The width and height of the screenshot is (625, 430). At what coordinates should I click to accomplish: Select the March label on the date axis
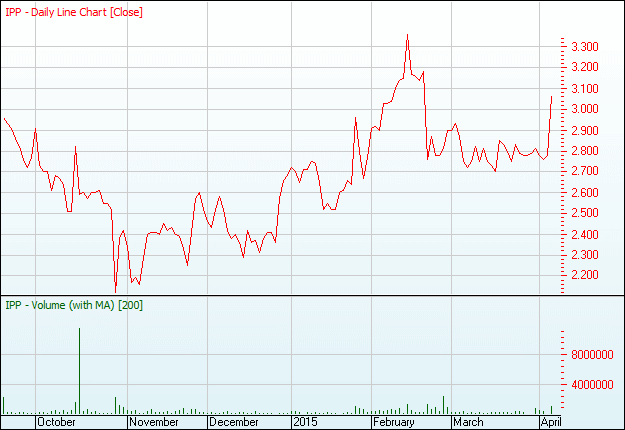(467, 422)
